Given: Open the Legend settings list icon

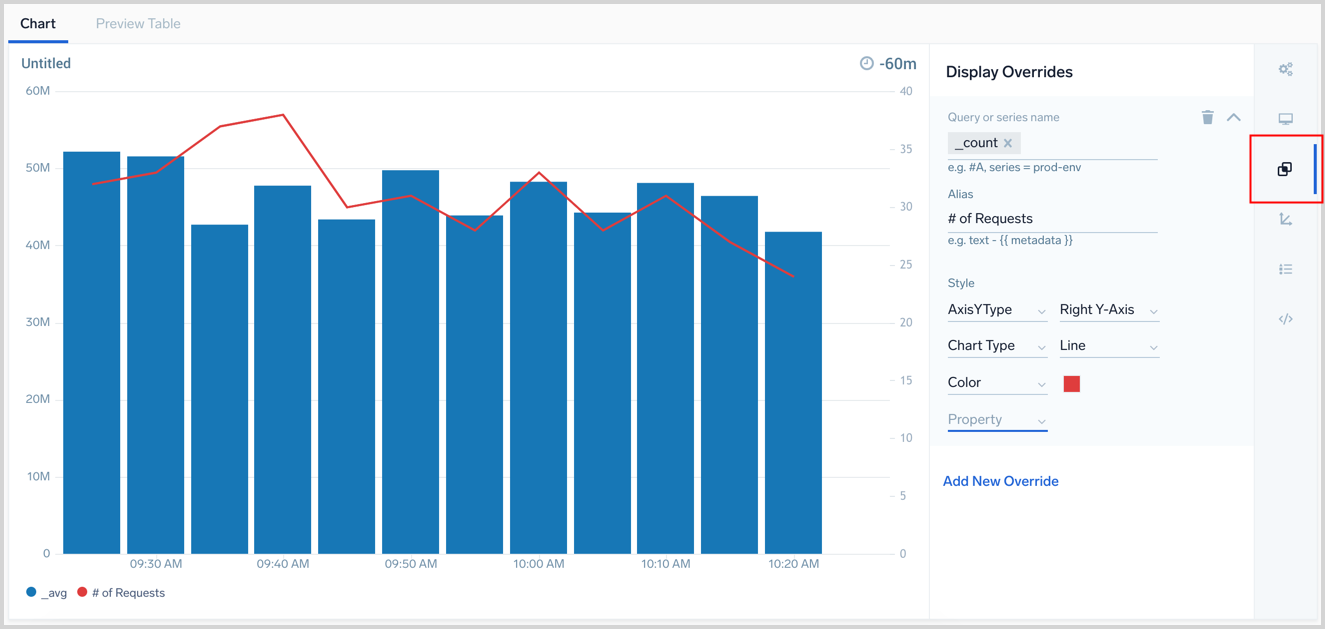Looking at the screenshot, I should pos(1285,269).
